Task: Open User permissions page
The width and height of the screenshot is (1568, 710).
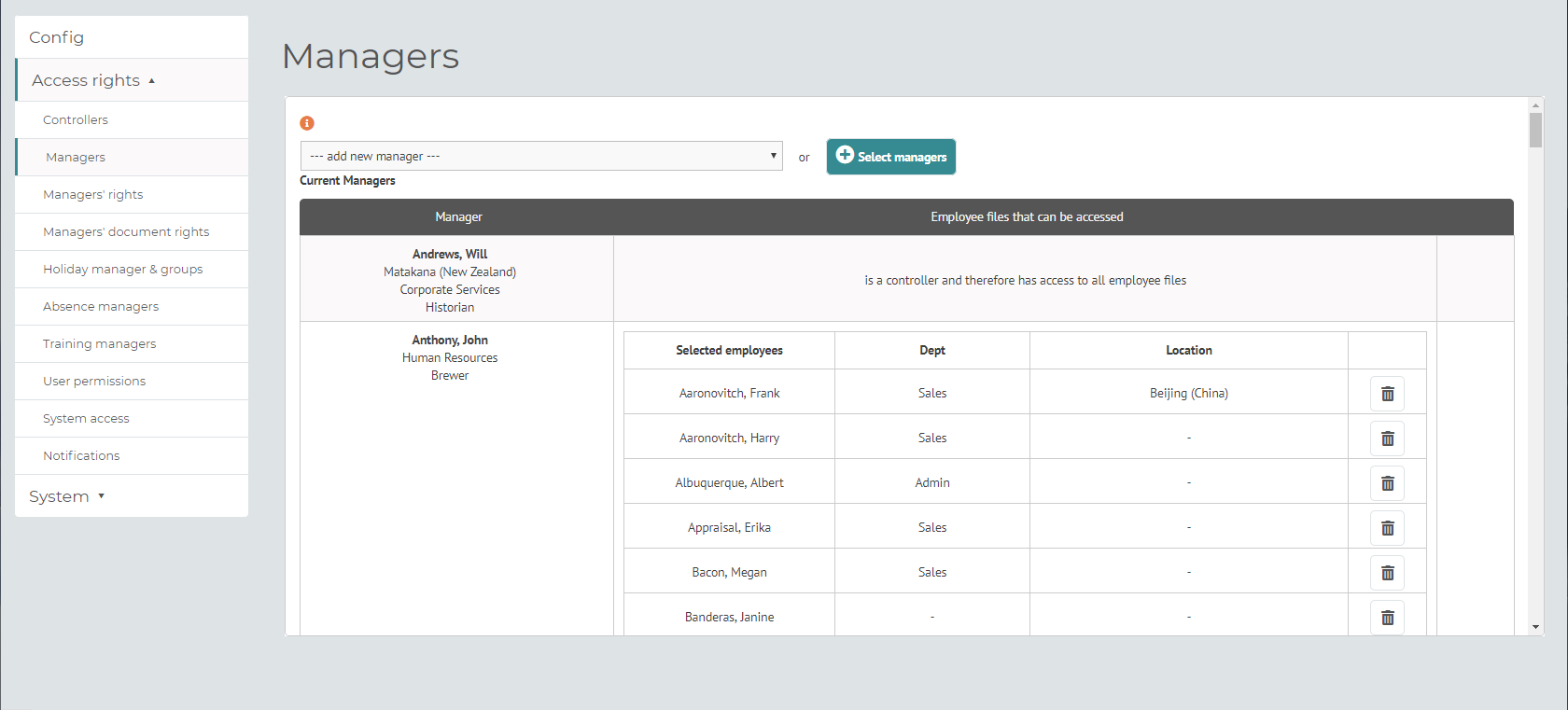Action: (133, 382)
